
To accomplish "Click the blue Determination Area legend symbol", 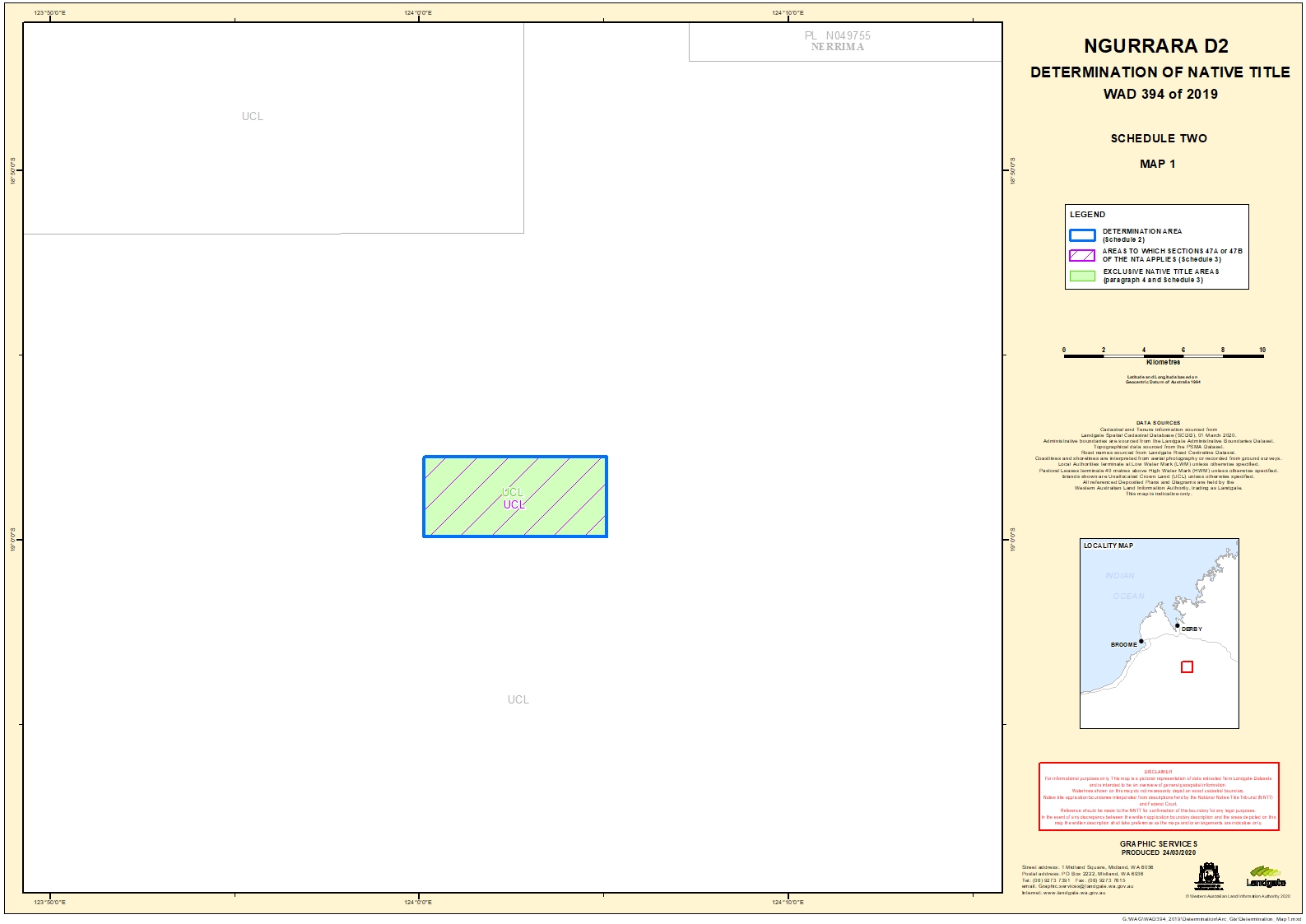I will pyautogui.click(x=1081, y=235).
